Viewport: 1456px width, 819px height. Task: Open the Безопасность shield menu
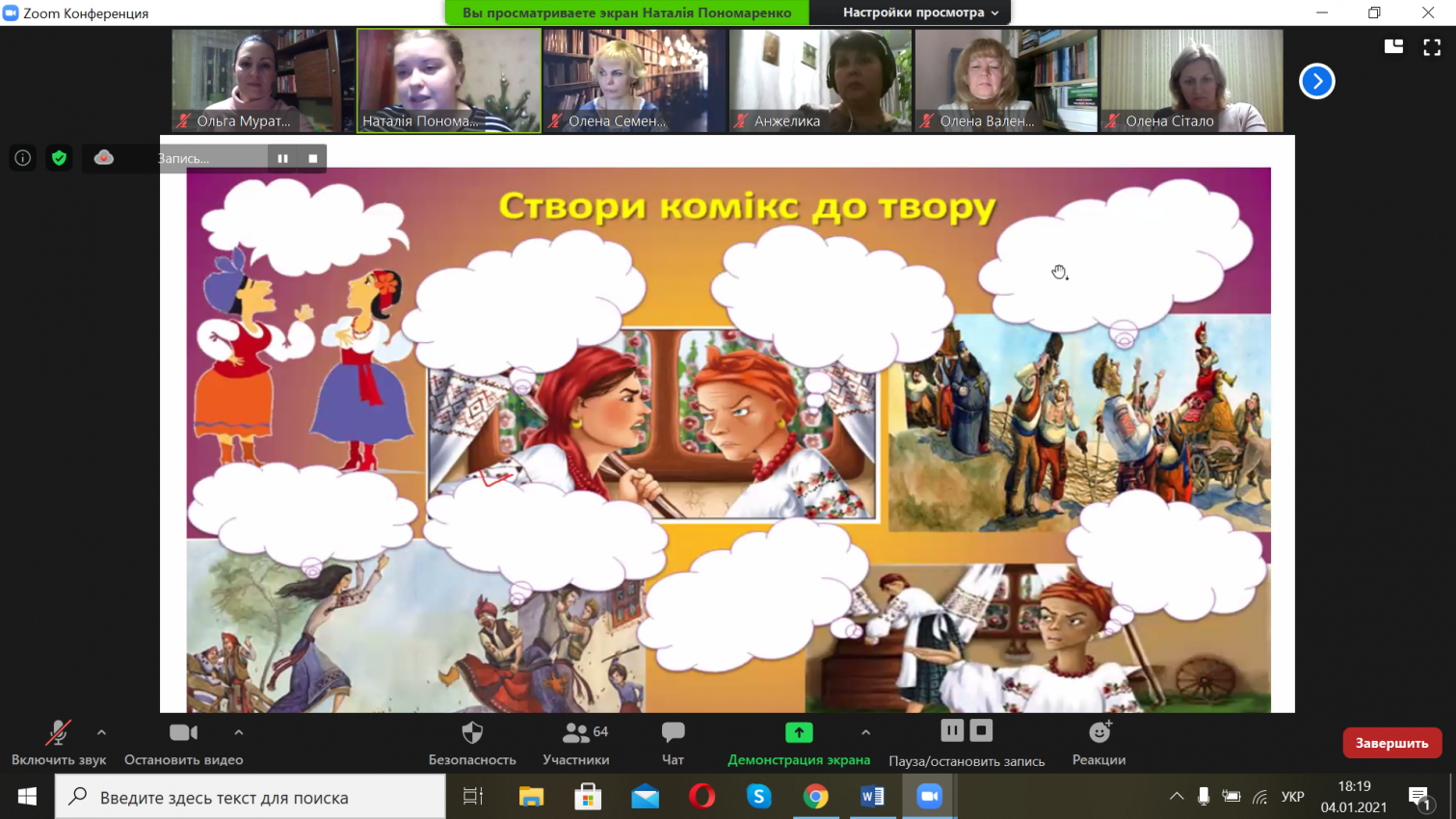tap(472, 744)
